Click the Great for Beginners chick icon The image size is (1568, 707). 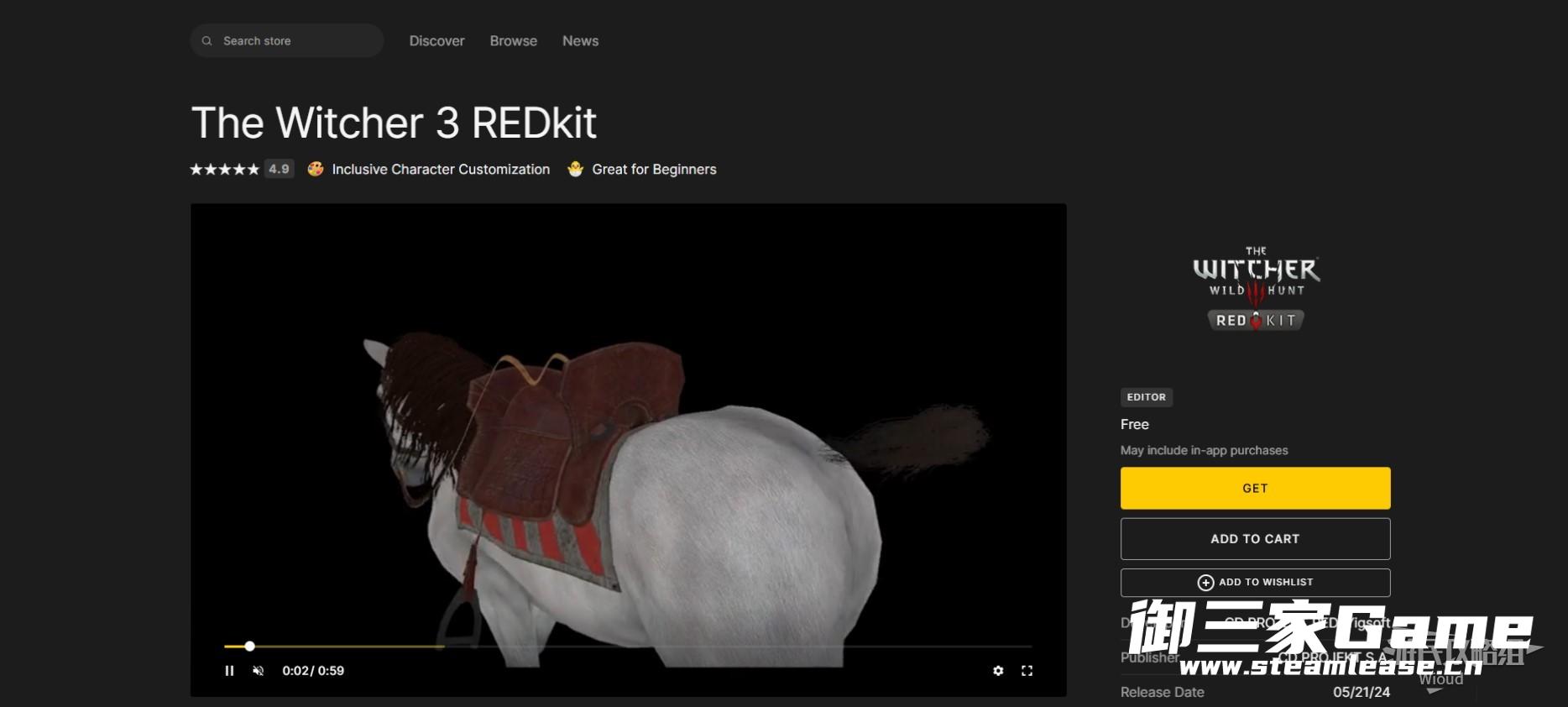[x=575, y=170]
